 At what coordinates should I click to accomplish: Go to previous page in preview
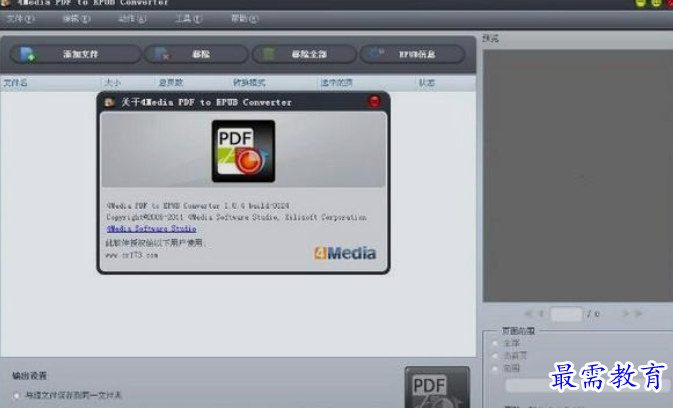coord(541,314)
